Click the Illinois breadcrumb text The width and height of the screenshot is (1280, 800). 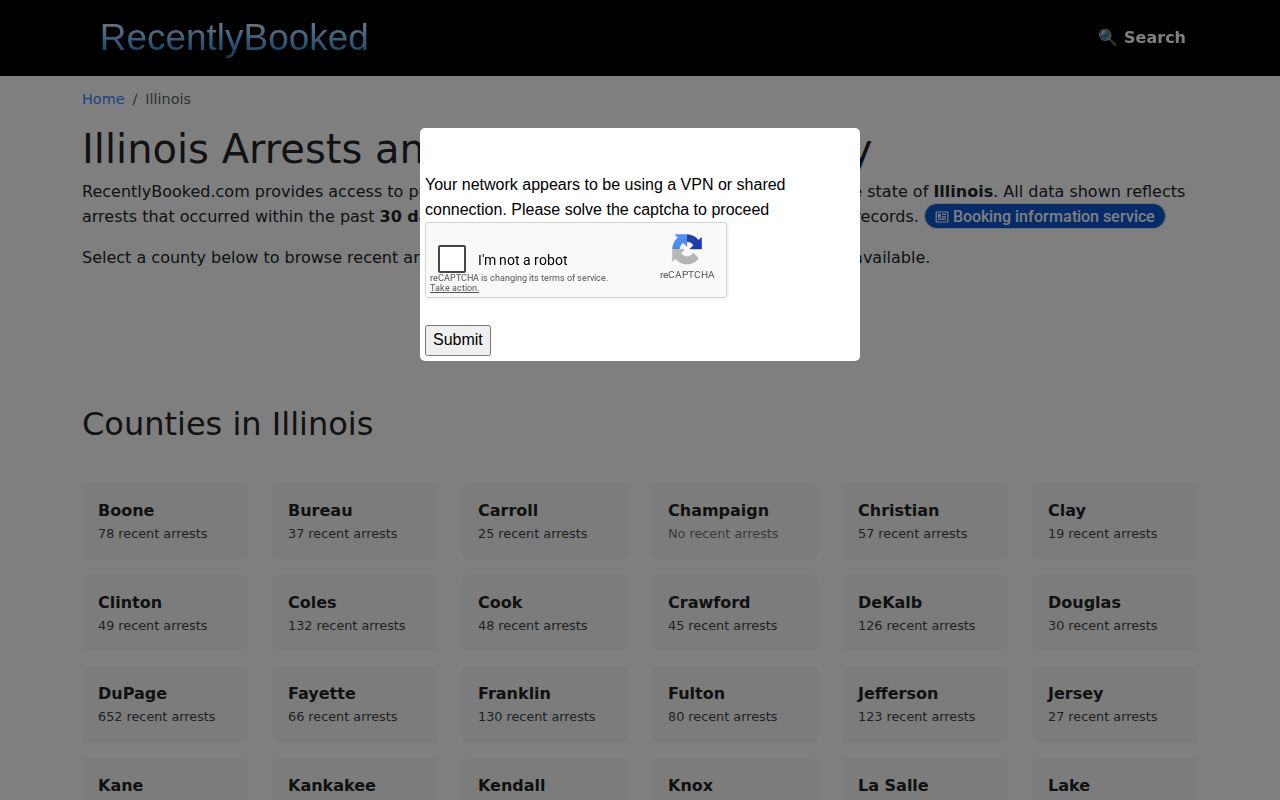pos(168,99)
